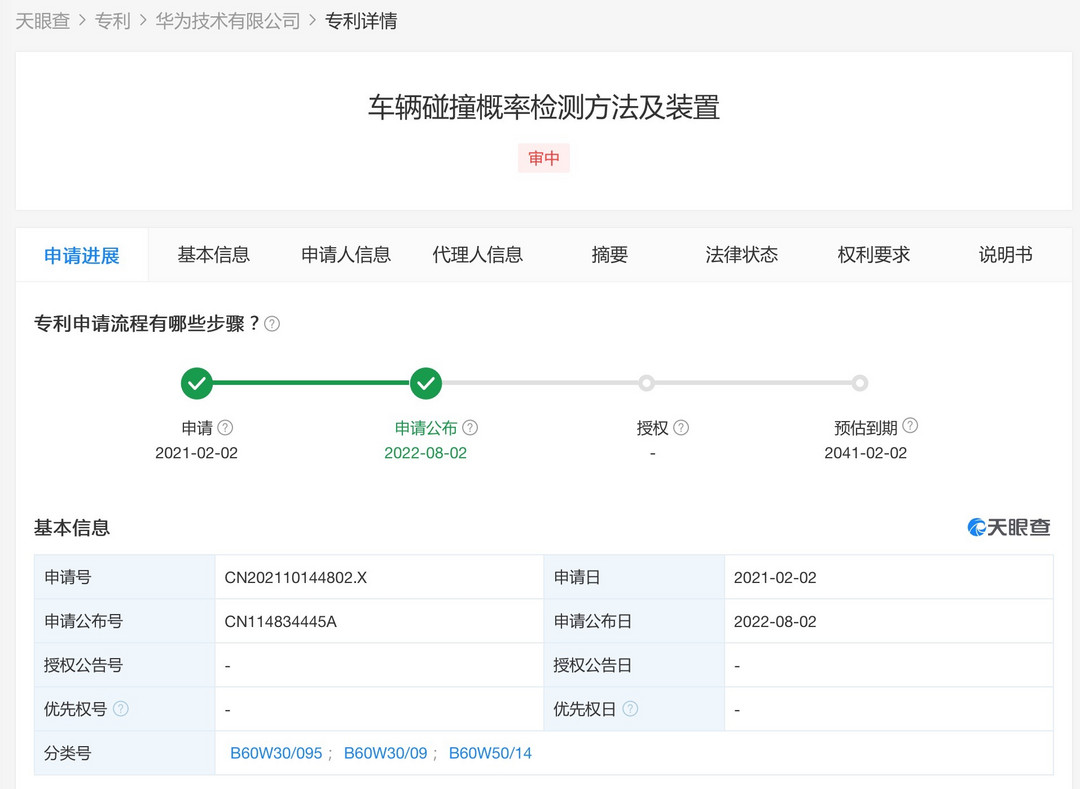Click question mark icon next to 申请 step
This screenshot has width=1080, height=789.
point(225,426)
